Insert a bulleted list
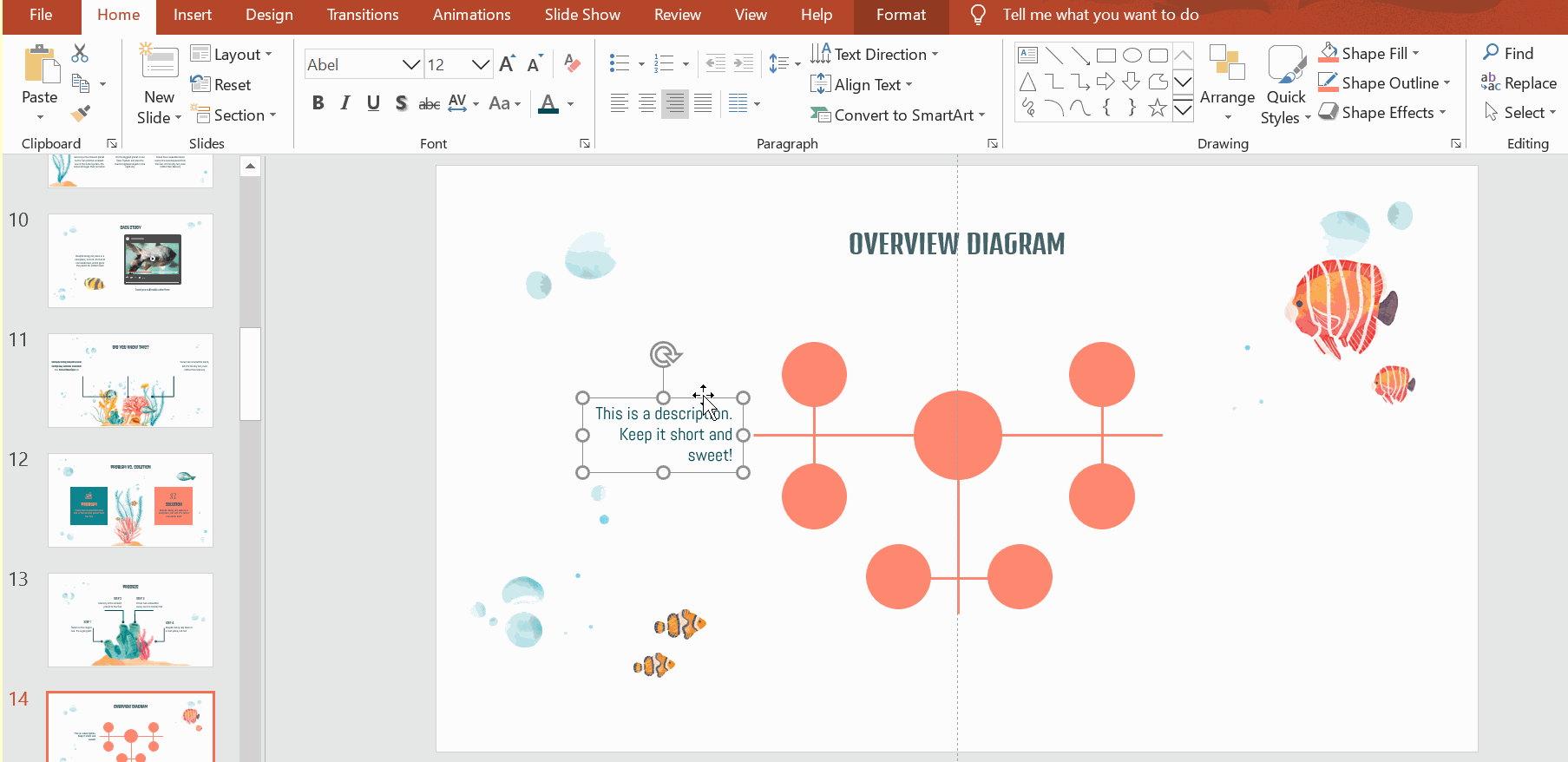This screenshot has height=762, width=1568. point(620,63)
